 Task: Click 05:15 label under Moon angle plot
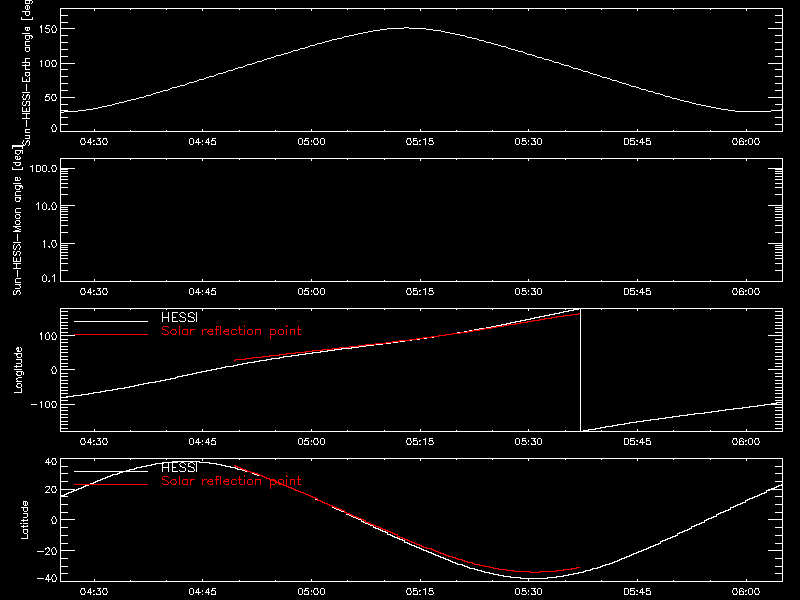(x=420, y=292)
